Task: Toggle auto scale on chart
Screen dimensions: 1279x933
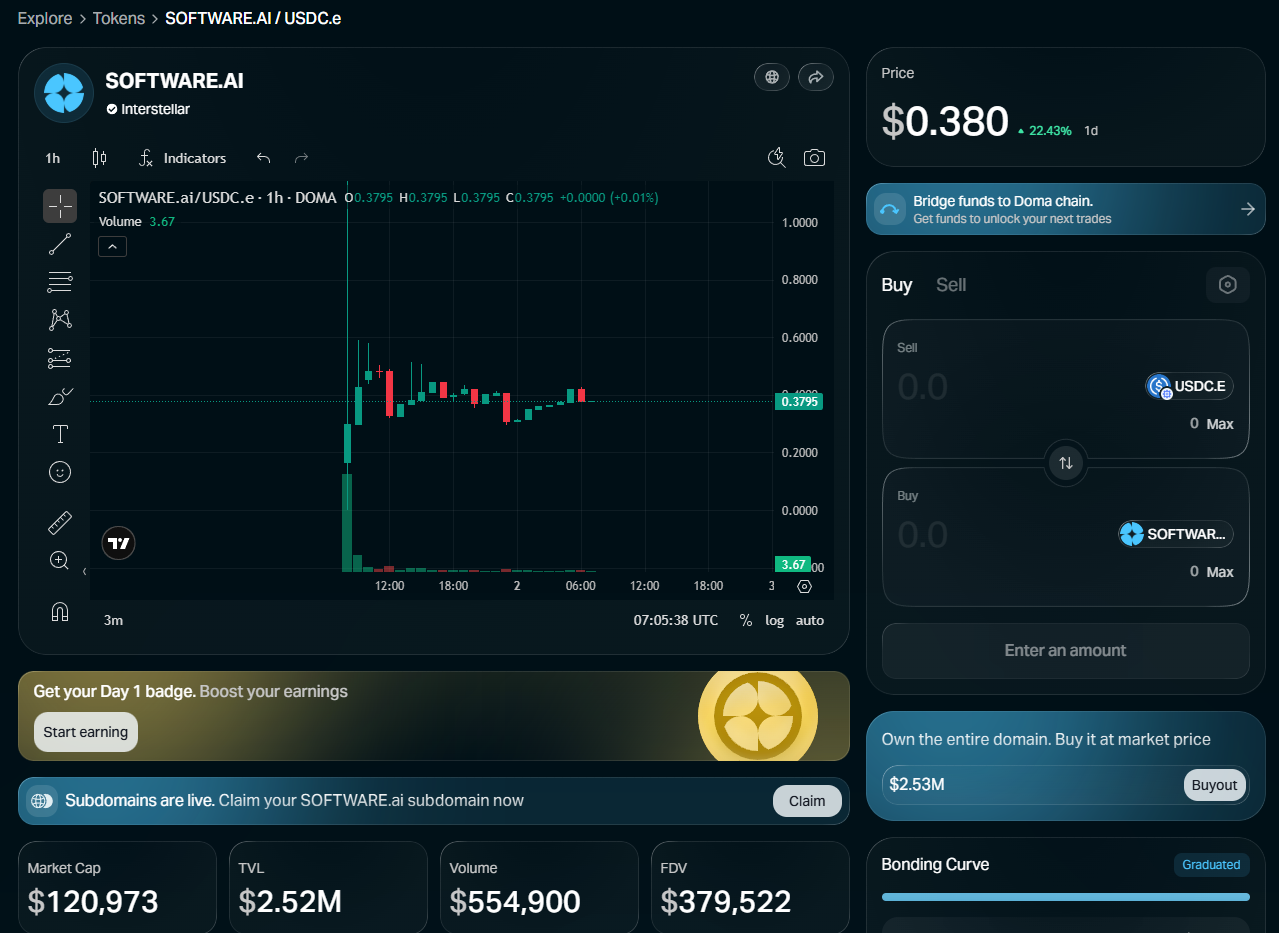Action: point(810,620)
